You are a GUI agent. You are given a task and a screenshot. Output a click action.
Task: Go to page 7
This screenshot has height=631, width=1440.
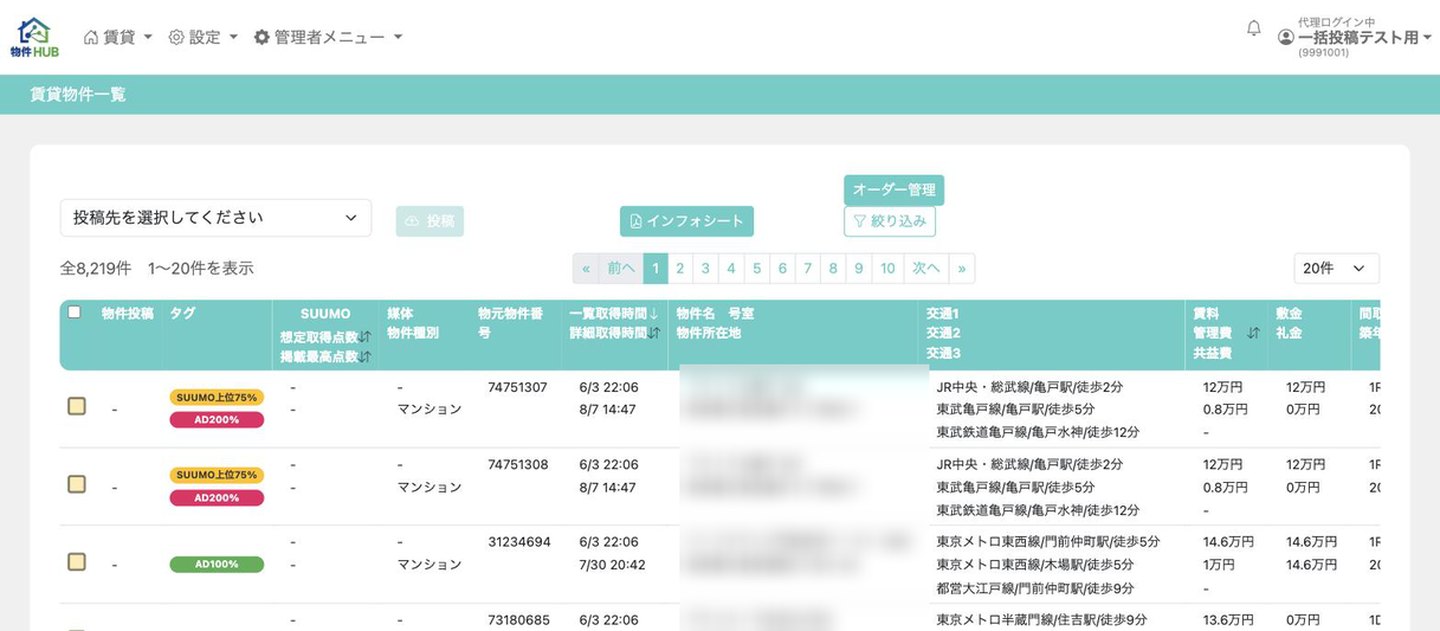coord(808,268)
